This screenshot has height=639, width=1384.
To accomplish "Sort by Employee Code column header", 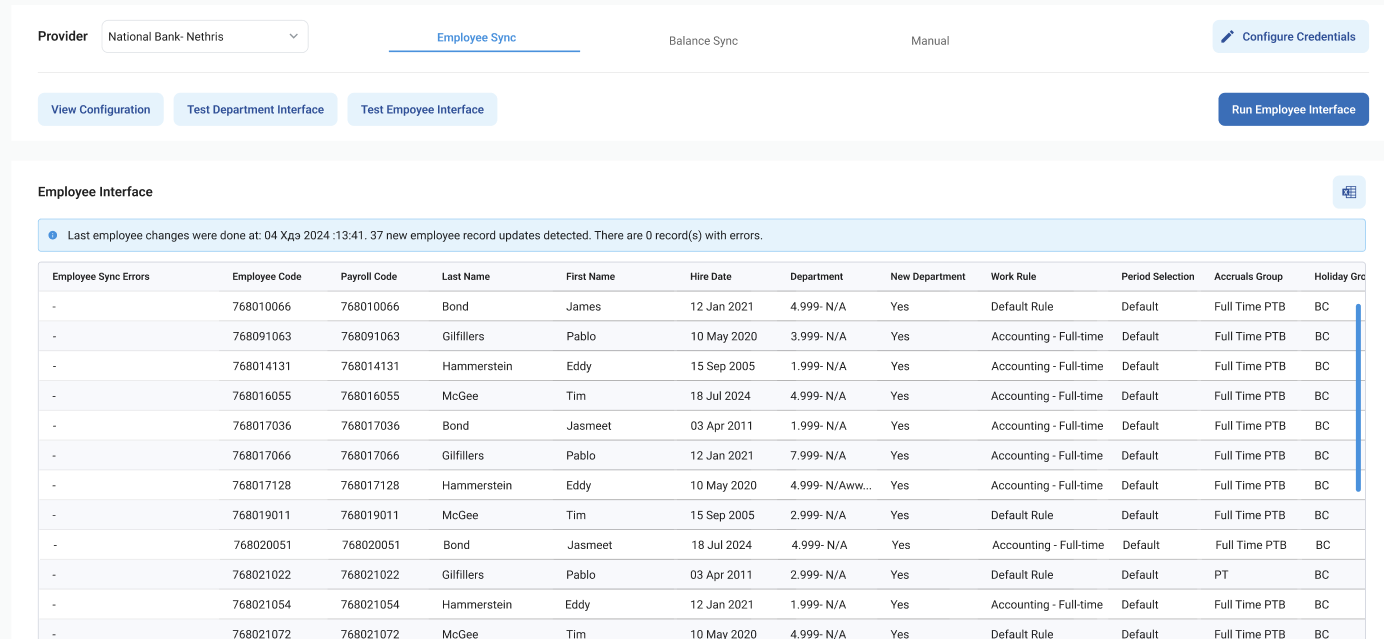I will pyautogui.click(x=267, y=277).
